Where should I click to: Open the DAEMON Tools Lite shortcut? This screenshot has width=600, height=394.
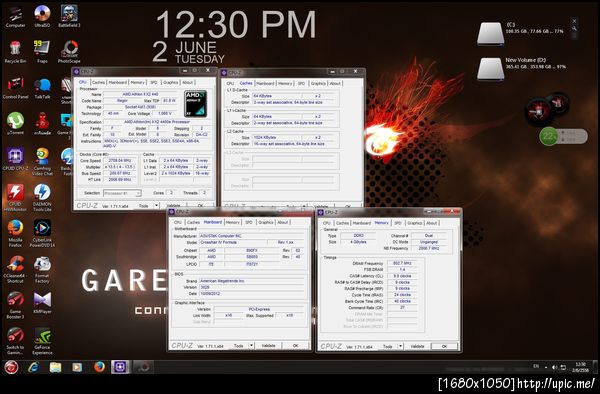(42, 197)
